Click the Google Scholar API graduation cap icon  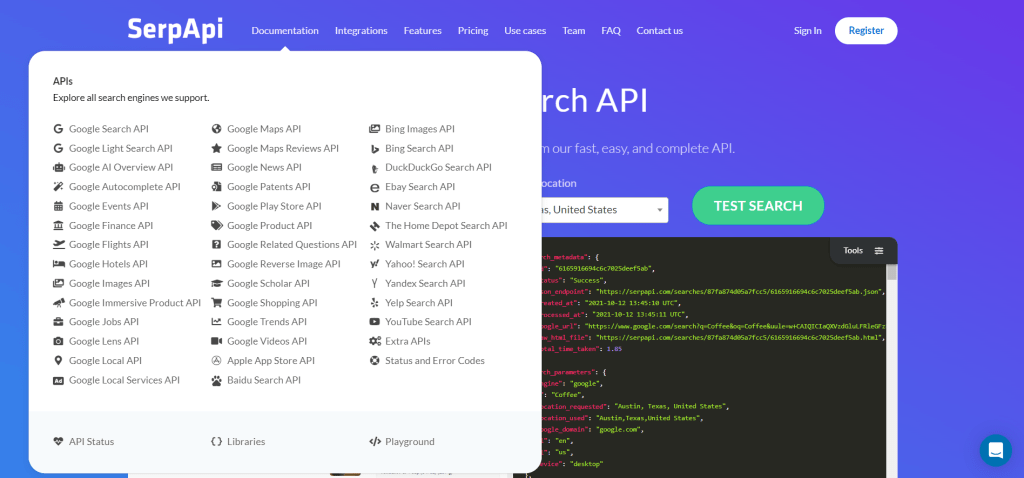click(x=217, y=283)
